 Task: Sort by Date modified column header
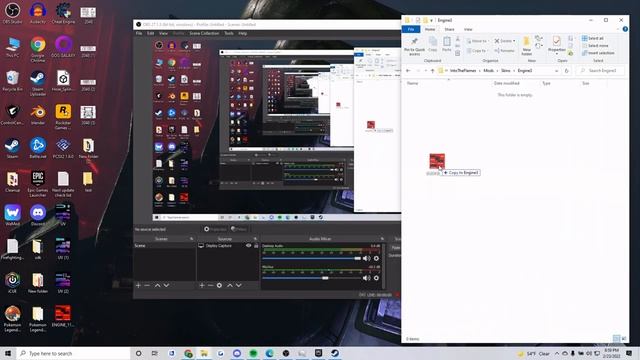coord(507,83)
